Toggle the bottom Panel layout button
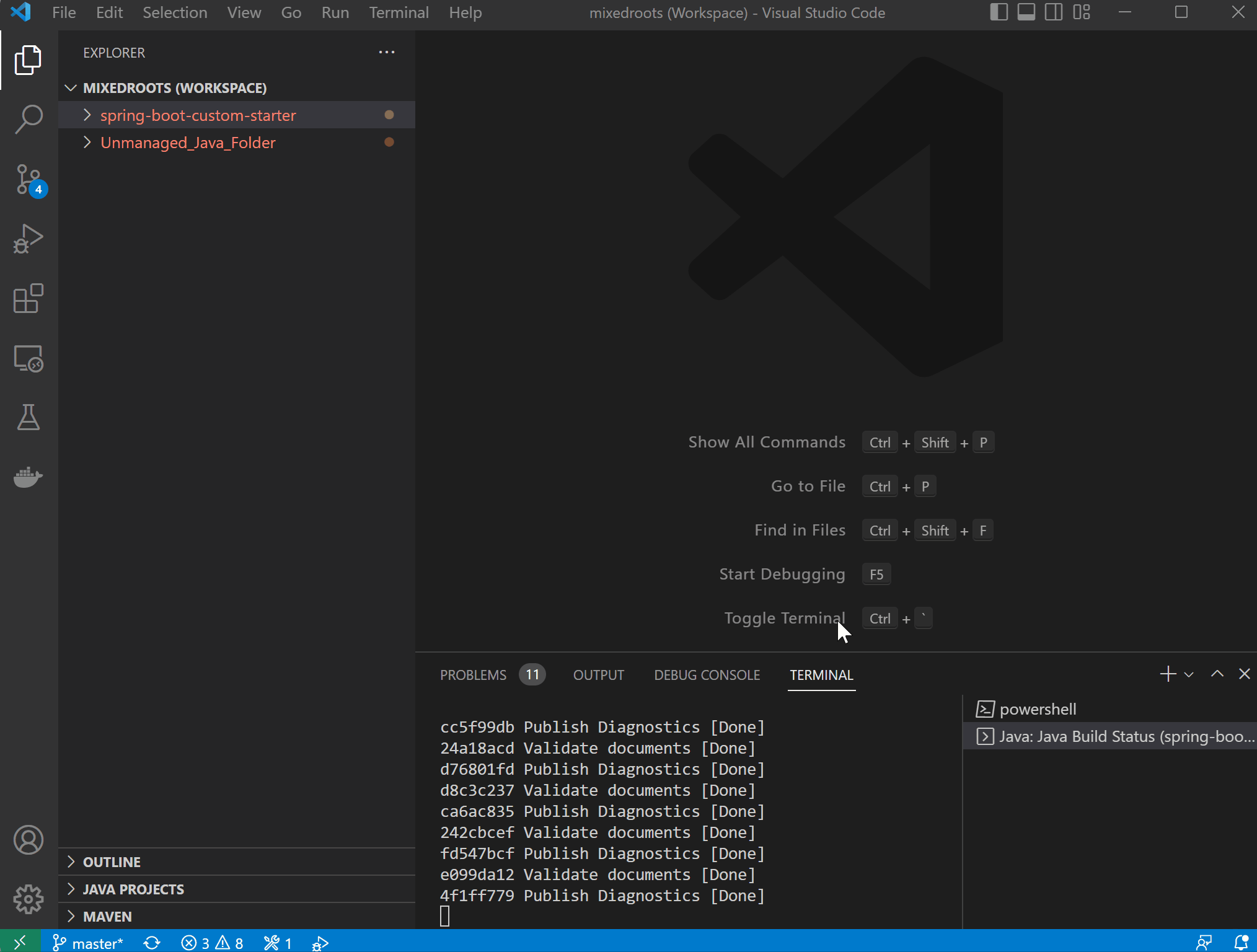Image resolution: width=1257 pixels, height=952 pixels. (x=1026, y=12)
